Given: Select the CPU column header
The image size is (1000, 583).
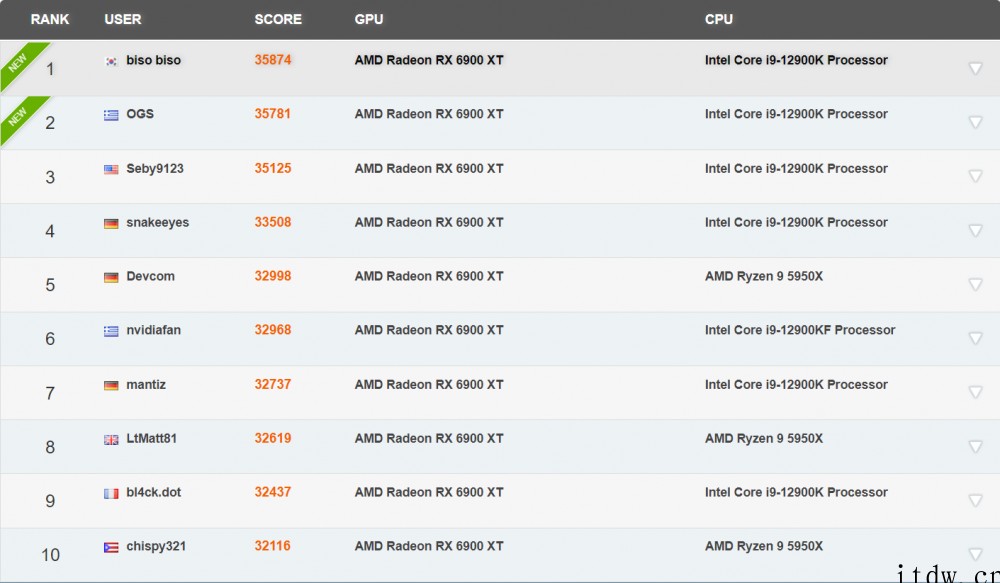Looking at the screenshot, I should 719,19.
